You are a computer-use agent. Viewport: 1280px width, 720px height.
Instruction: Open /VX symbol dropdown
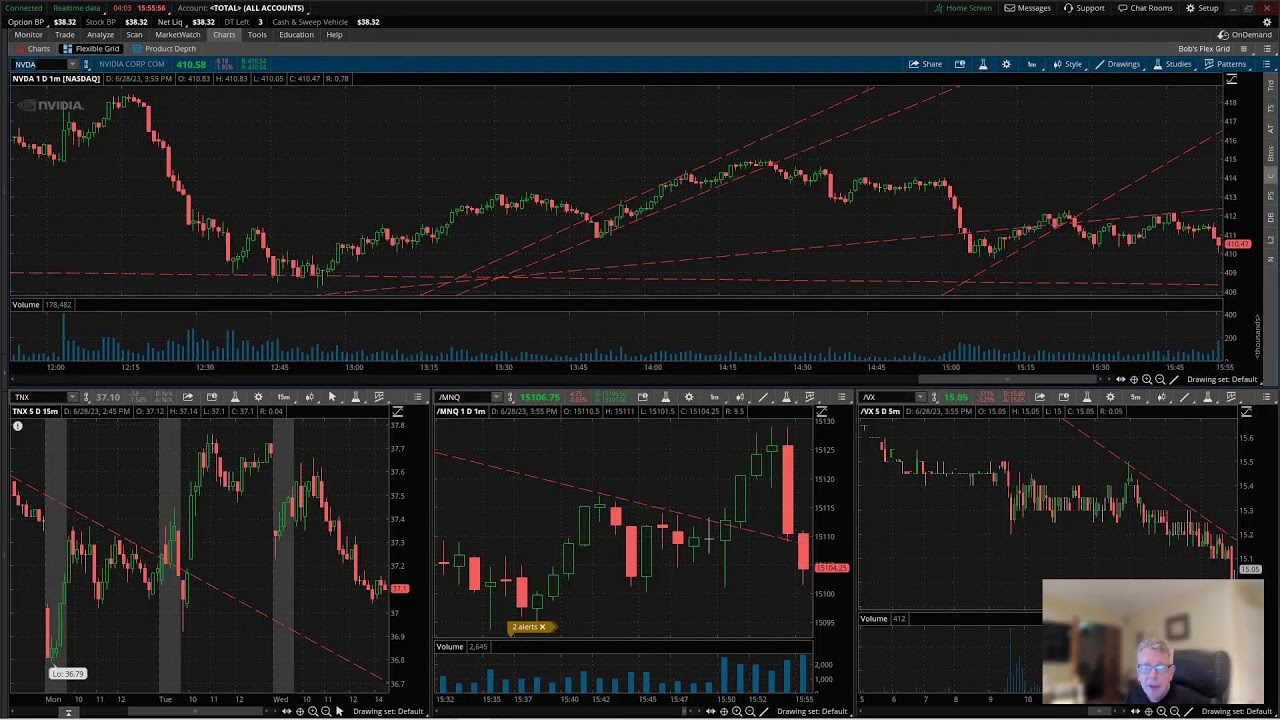click(920, 397)
